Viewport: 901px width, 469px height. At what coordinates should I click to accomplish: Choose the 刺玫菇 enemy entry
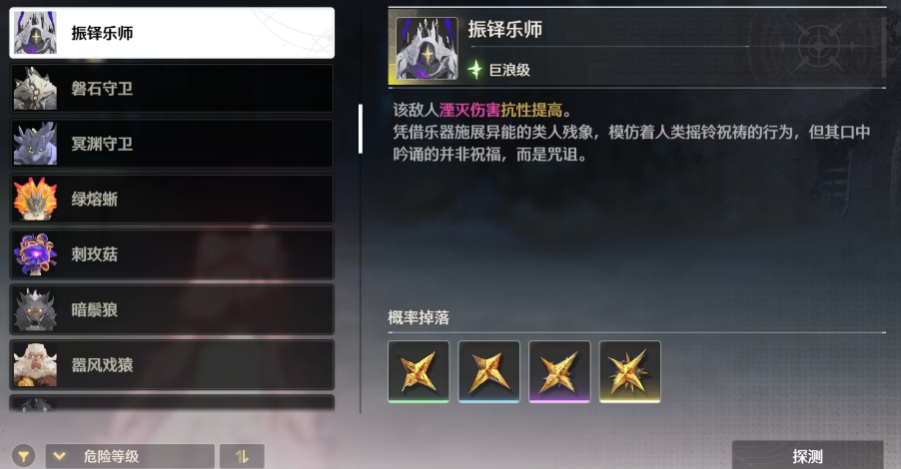172,254
